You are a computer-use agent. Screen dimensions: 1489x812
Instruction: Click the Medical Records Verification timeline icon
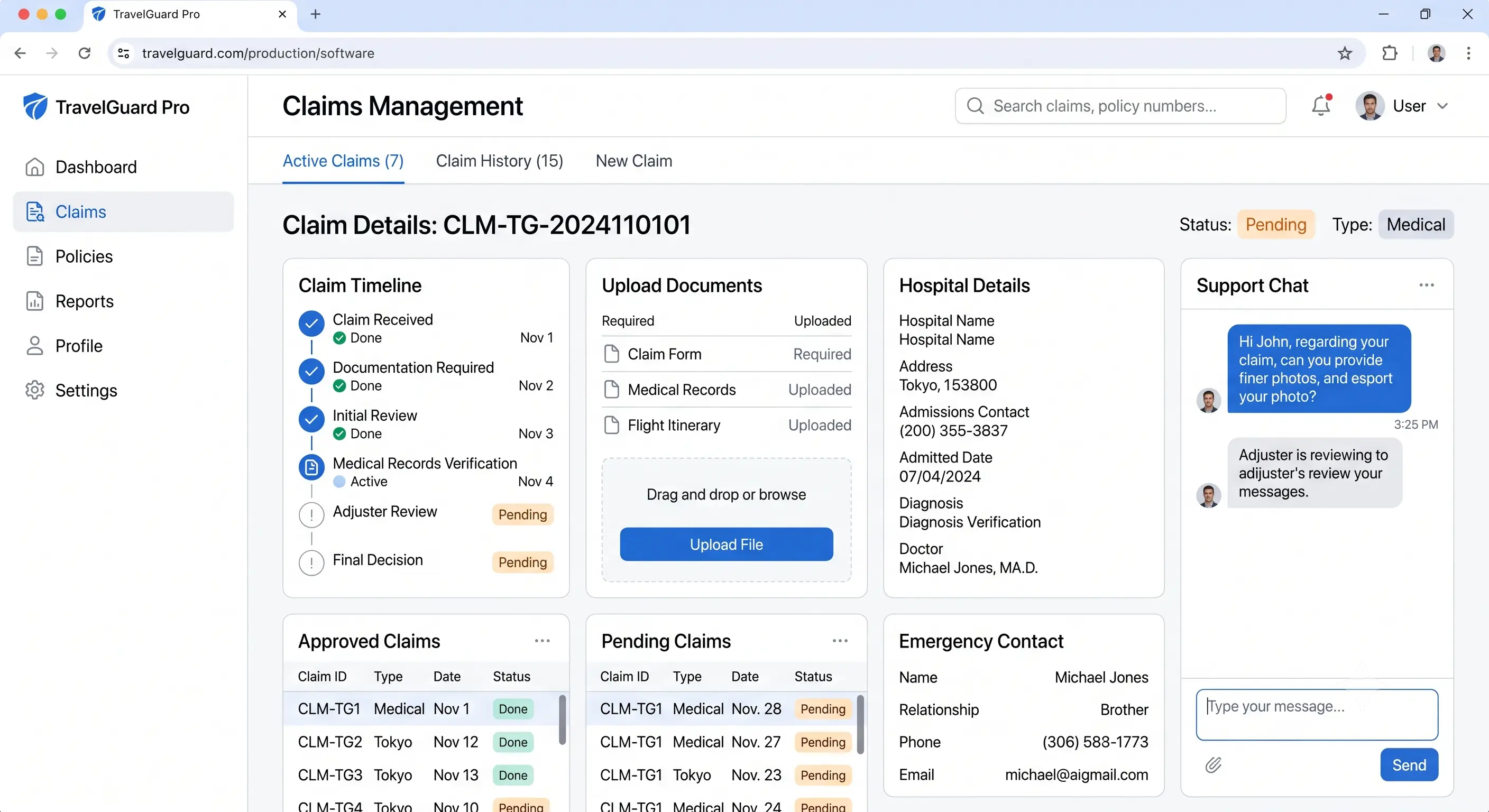(311, 467)
